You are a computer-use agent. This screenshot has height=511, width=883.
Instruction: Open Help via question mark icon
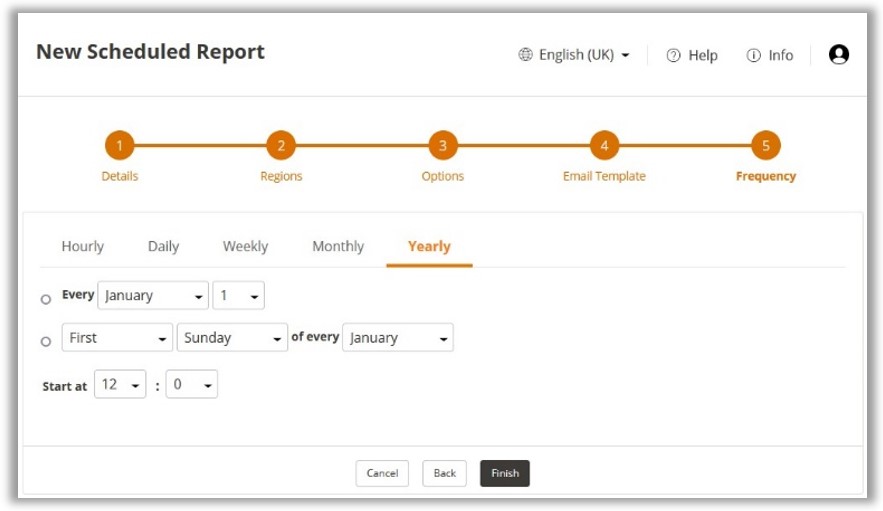pyautogui.click(x=673, y=56)
